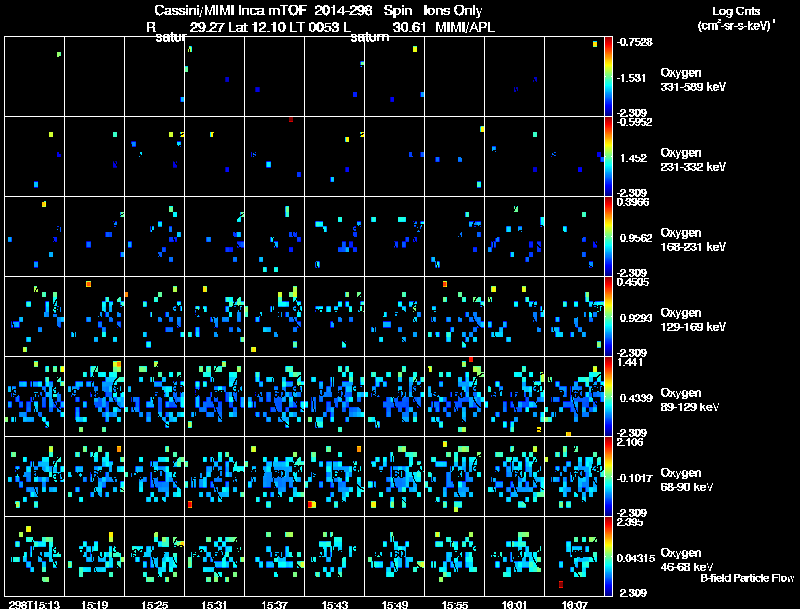
Task: Click the '298T15:13' time axis label
Action: pyautogui.click(x=34, y=604)
